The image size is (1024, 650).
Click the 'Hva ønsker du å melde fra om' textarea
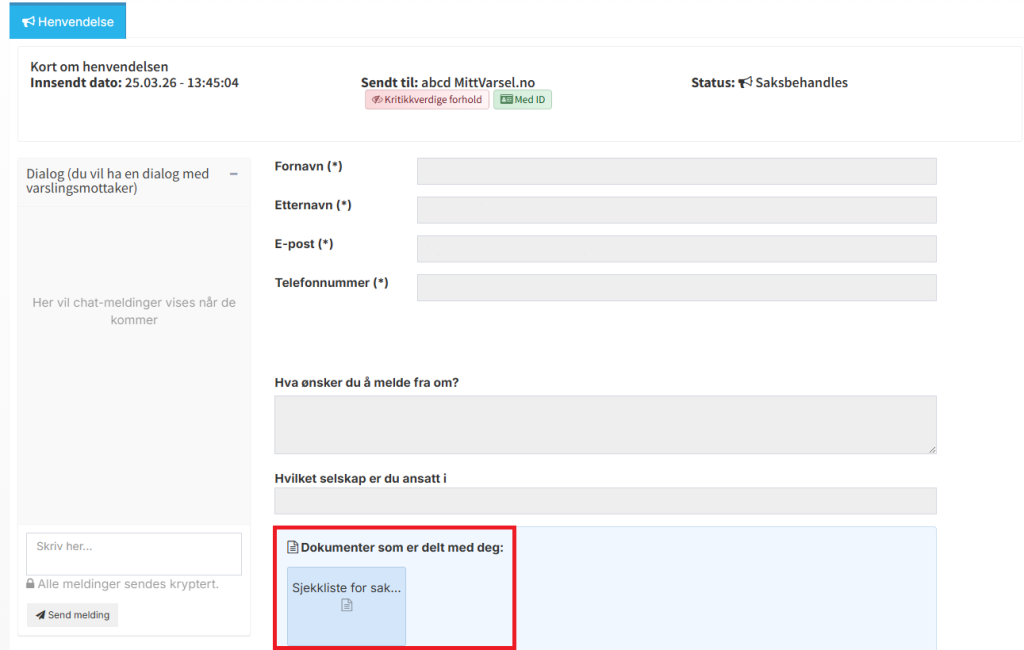pyautogui.click(x=605, y=424)
